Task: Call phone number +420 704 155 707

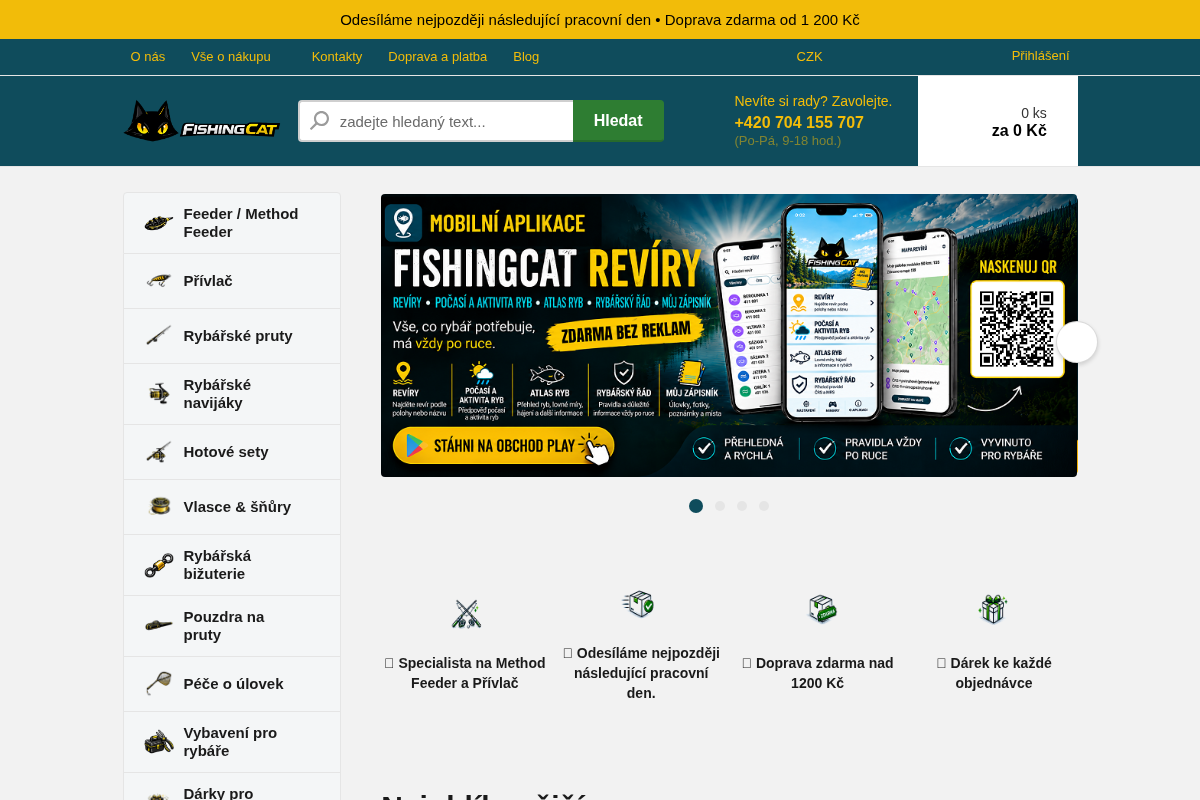Action: coord(799,123)
